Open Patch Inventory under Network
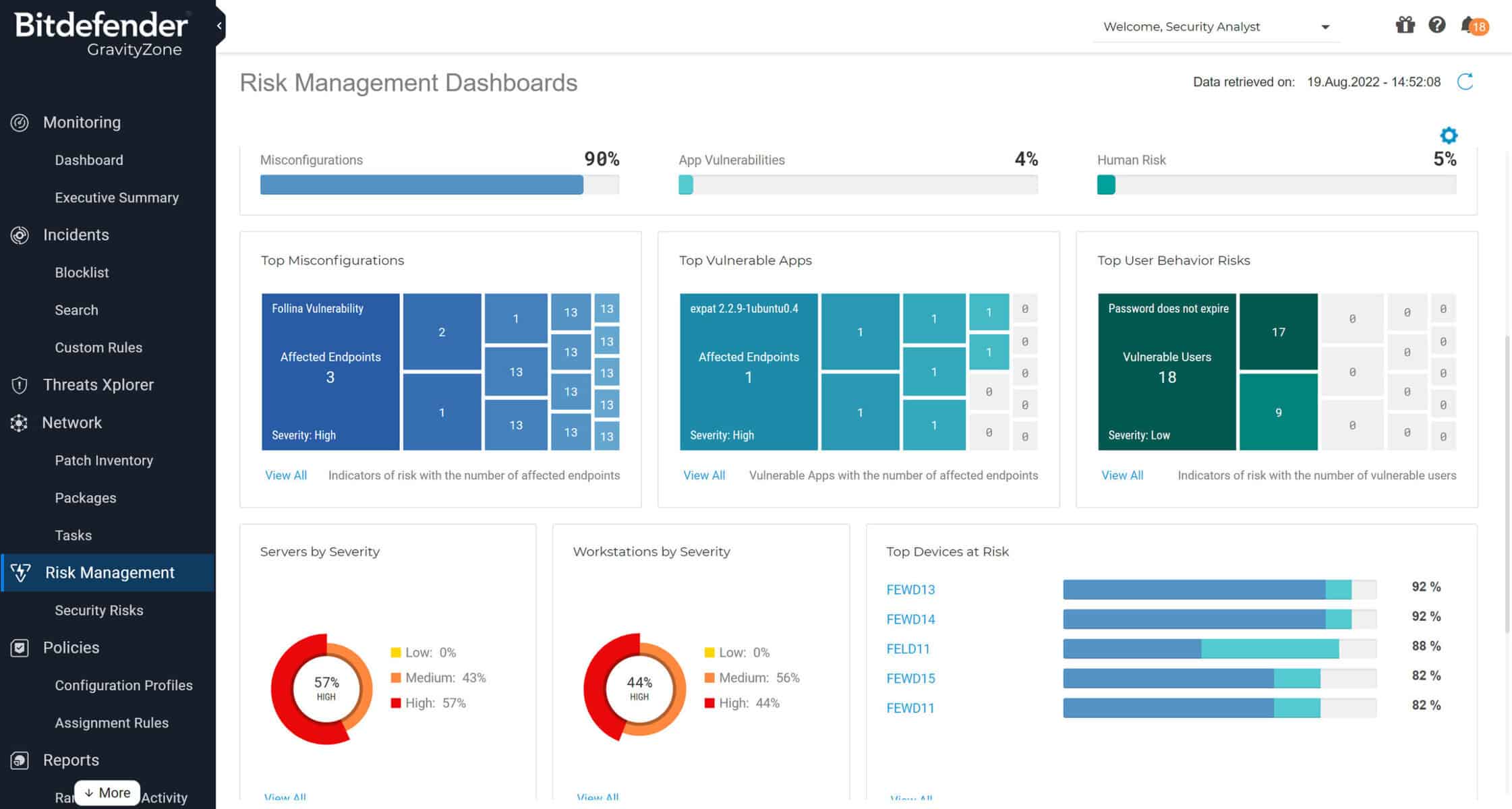The width and height of the screenshot is (1512, 809). (103, 460)
